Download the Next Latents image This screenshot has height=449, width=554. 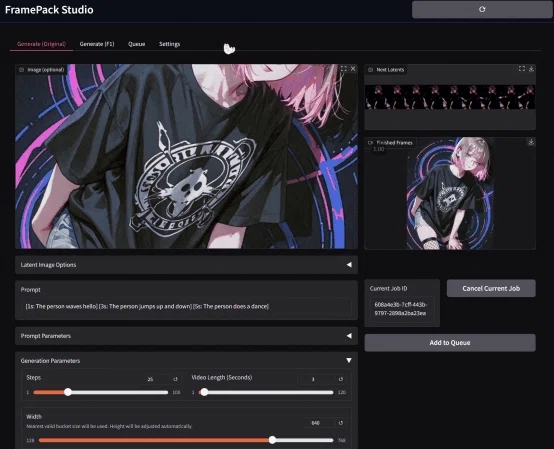[531, 69]
